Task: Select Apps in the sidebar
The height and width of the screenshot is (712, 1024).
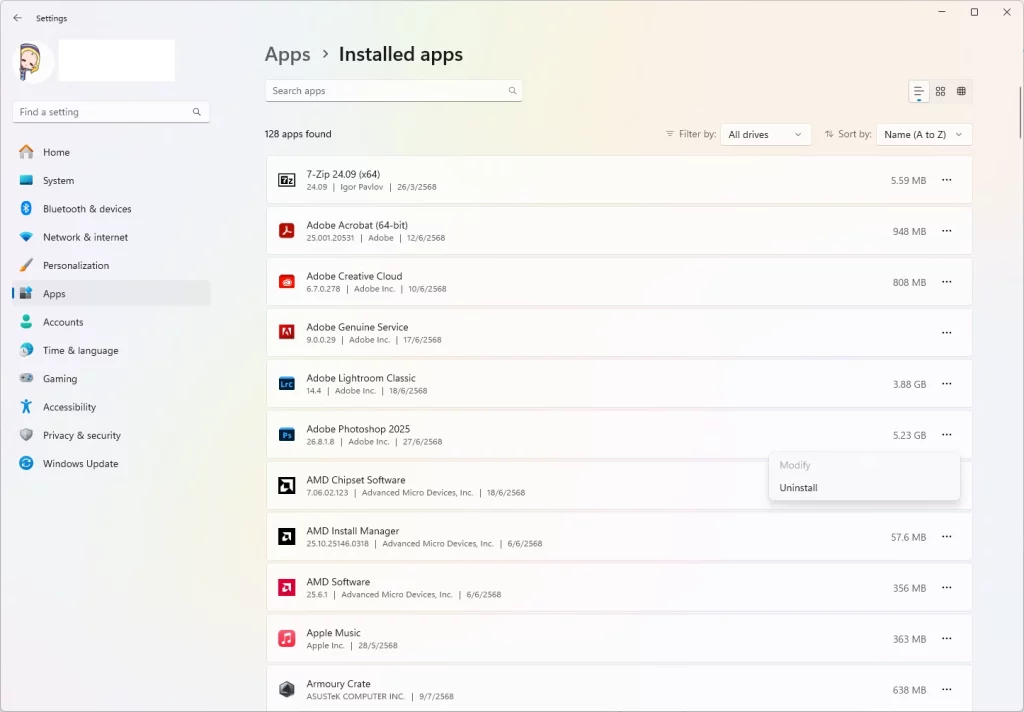Action: (111, 294)
